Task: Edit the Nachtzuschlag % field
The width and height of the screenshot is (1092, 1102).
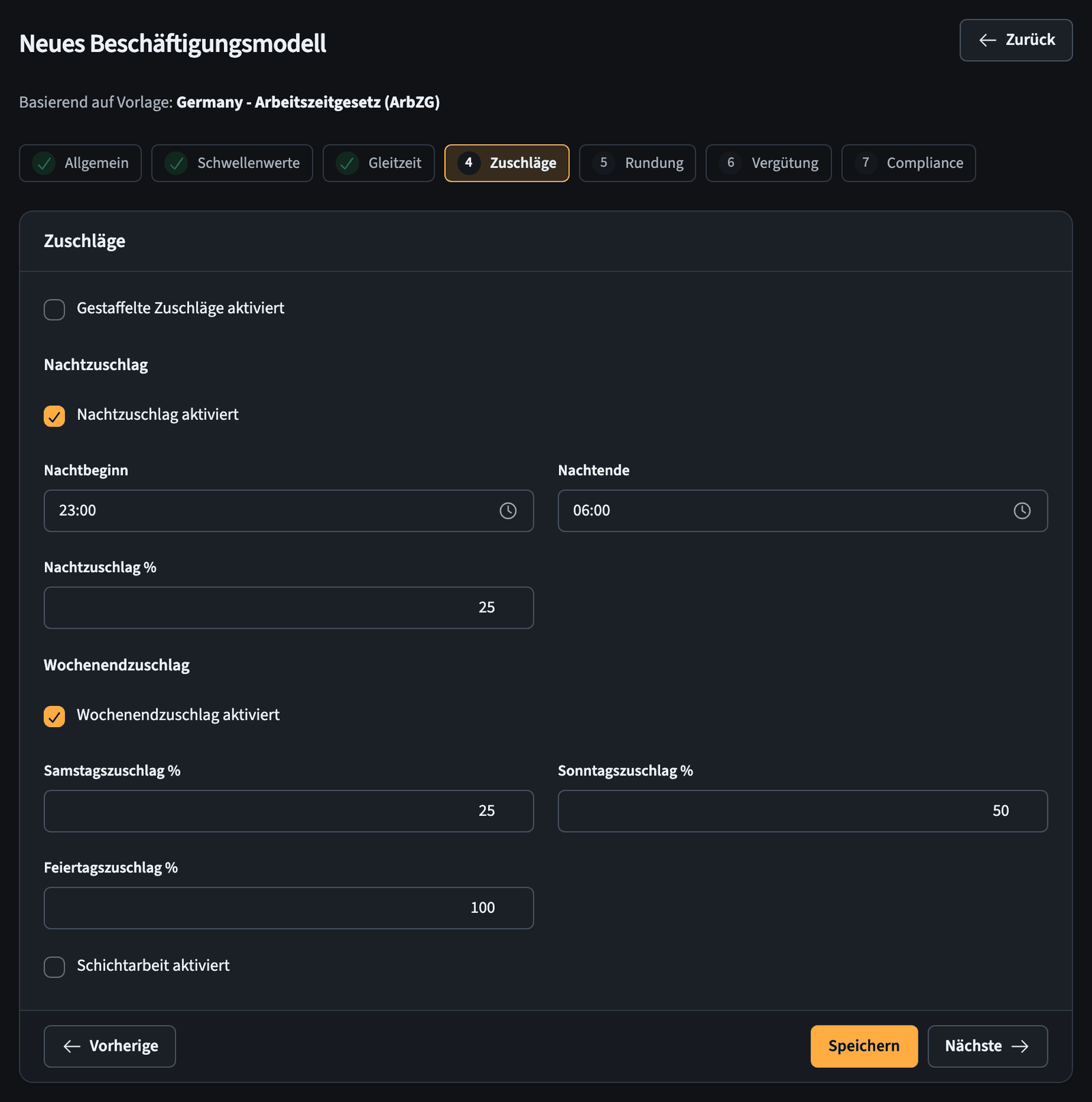Action: [x=289, y=608]
